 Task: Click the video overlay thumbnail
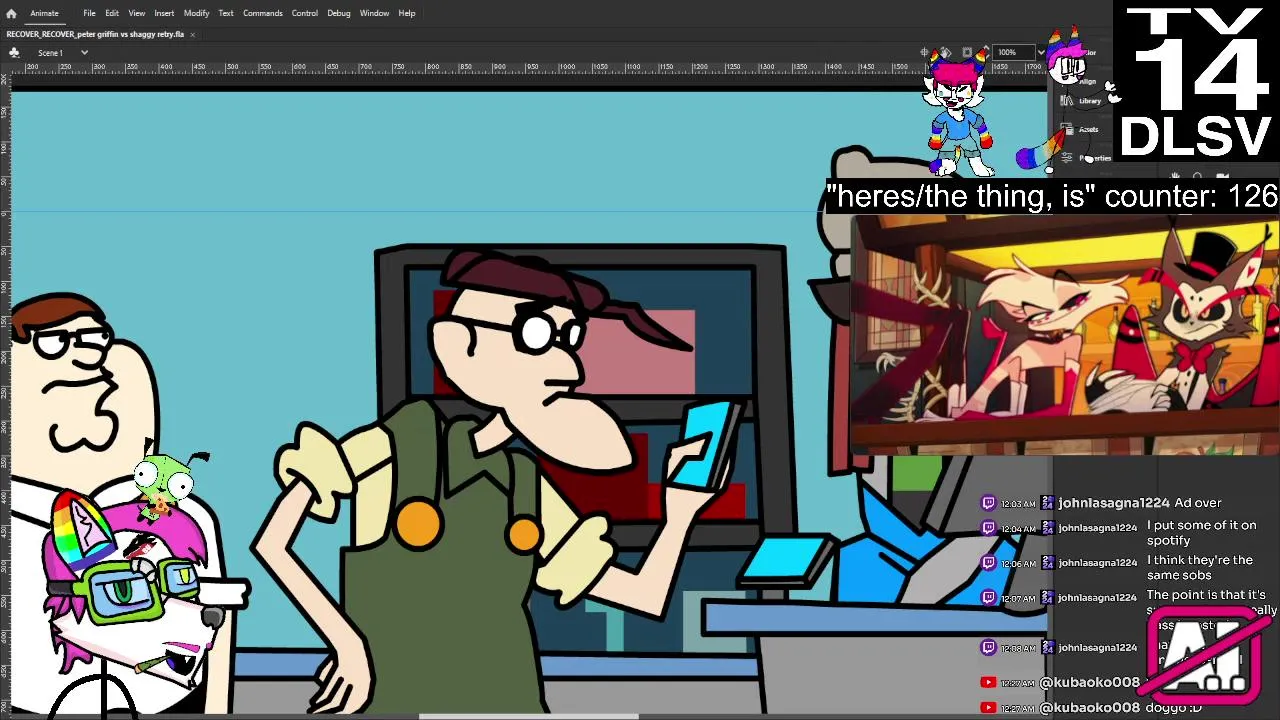coord(1064,335)
